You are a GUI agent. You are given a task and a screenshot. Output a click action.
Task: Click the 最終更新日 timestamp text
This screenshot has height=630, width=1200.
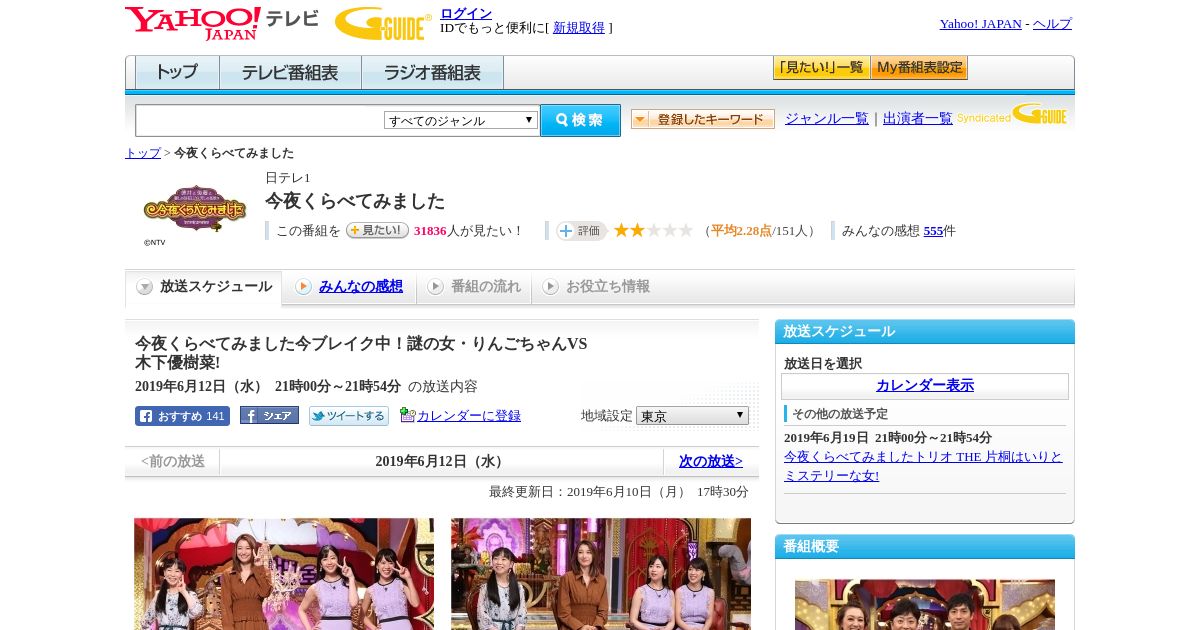pos(619,492)
